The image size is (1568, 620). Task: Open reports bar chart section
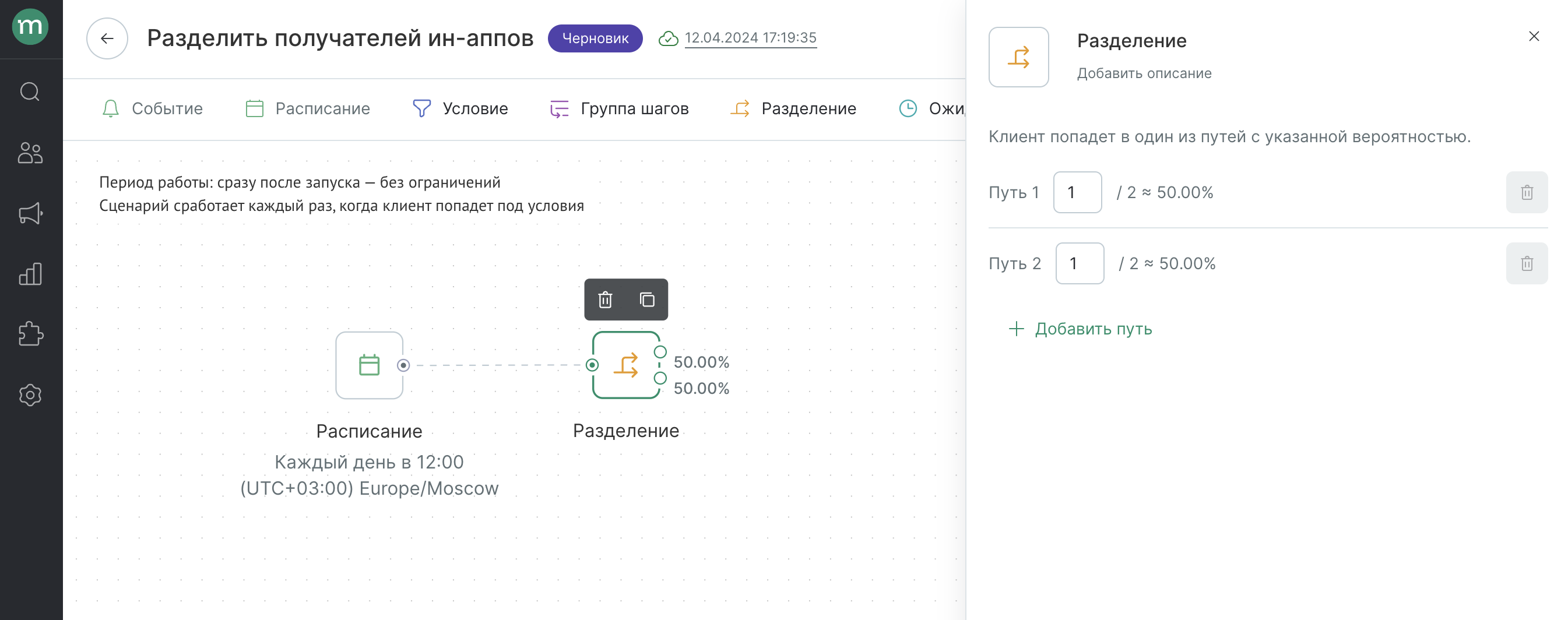(30, 274)
